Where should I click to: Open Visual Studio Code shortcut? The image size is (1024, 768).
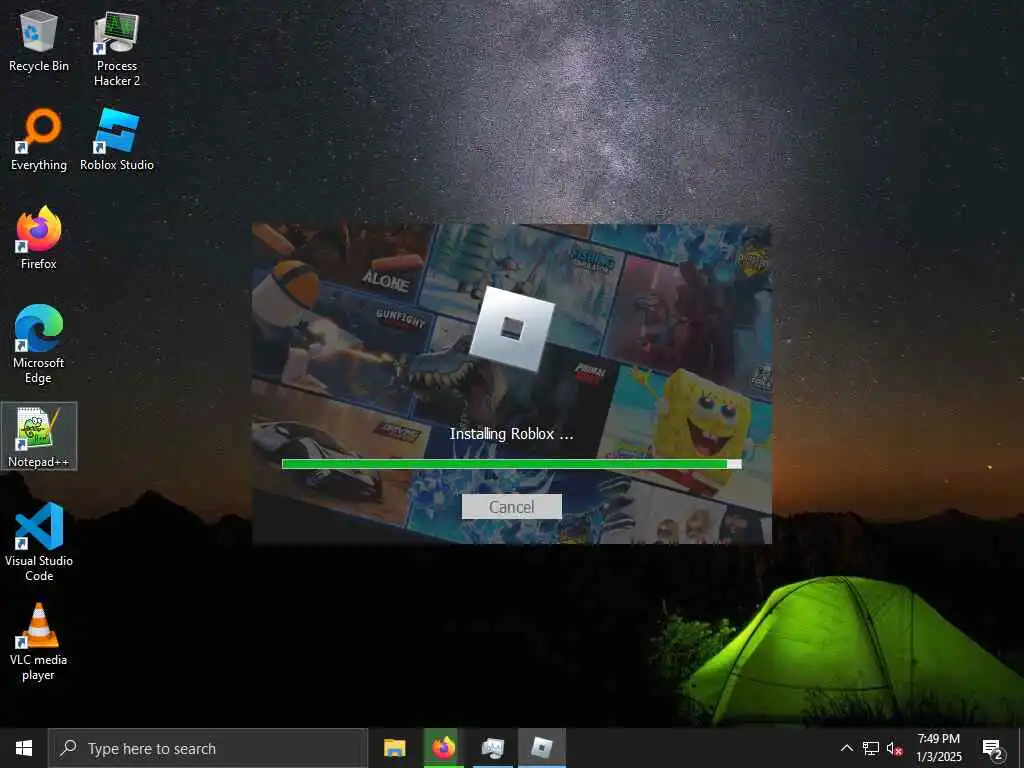[x=39, y=541]
